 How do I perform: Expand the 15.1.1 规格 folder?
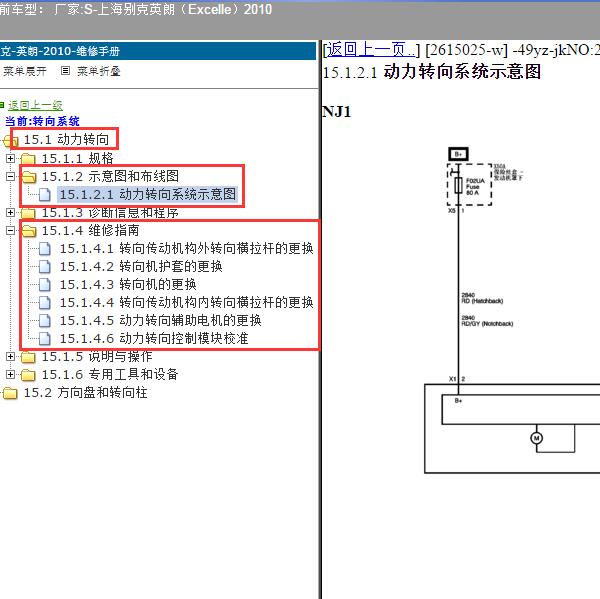[x=10, y=158]
